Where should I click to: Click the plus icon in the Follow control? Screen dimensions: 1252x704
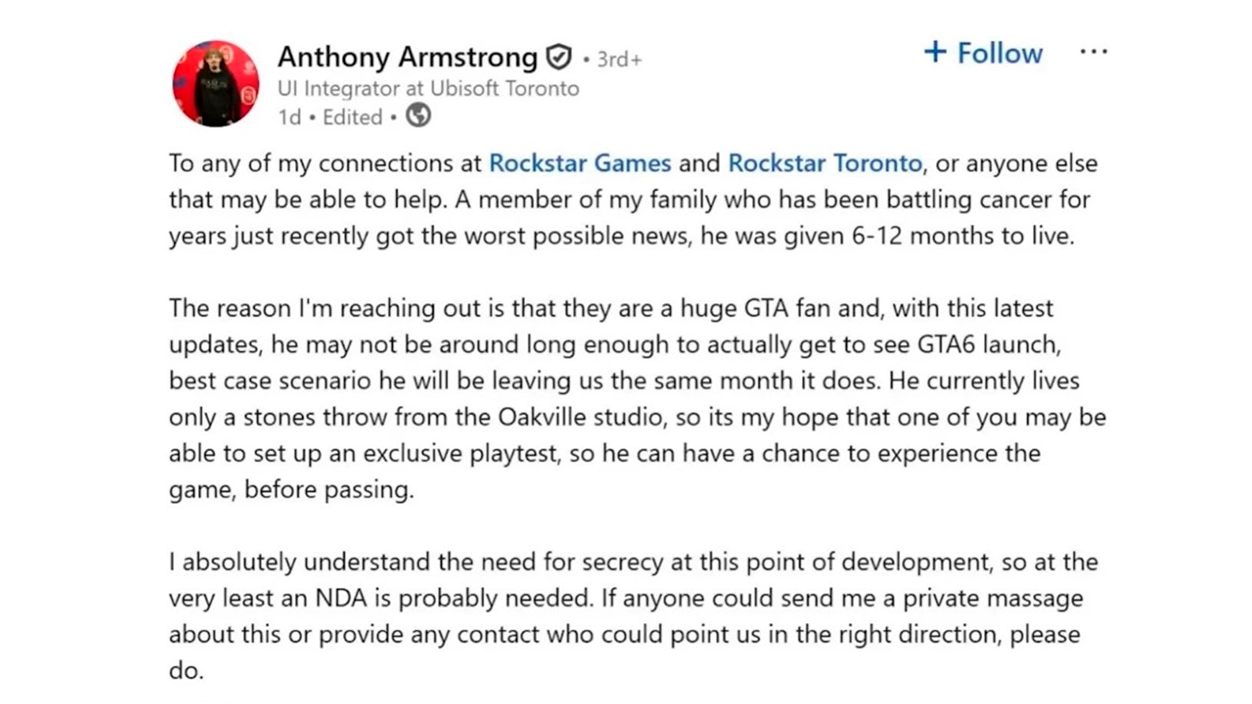pos(934,52)
